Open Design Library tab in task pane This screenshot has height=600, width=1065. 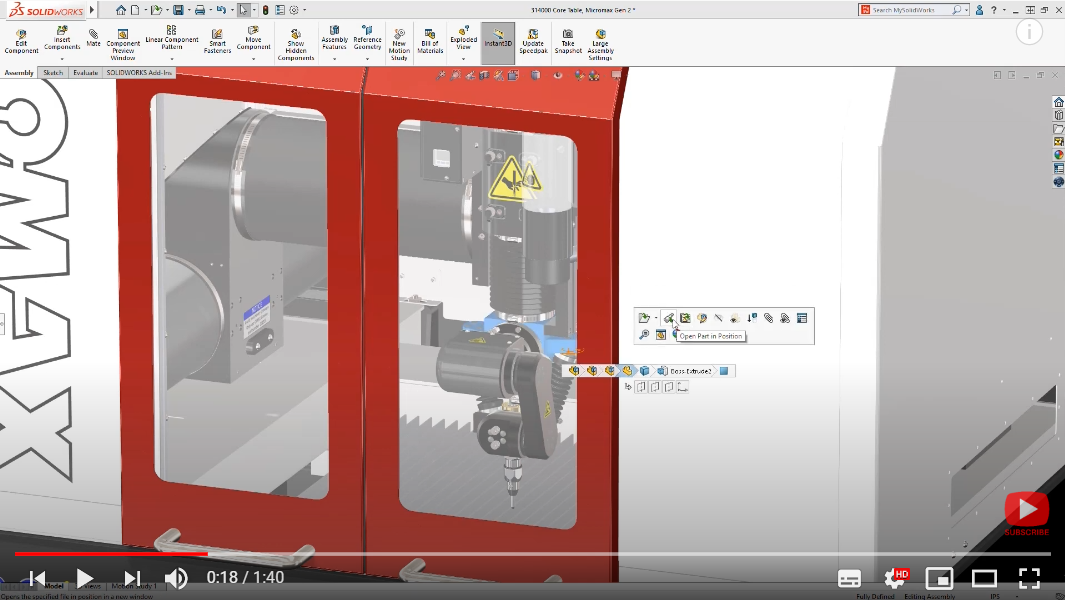point(1058,116)
